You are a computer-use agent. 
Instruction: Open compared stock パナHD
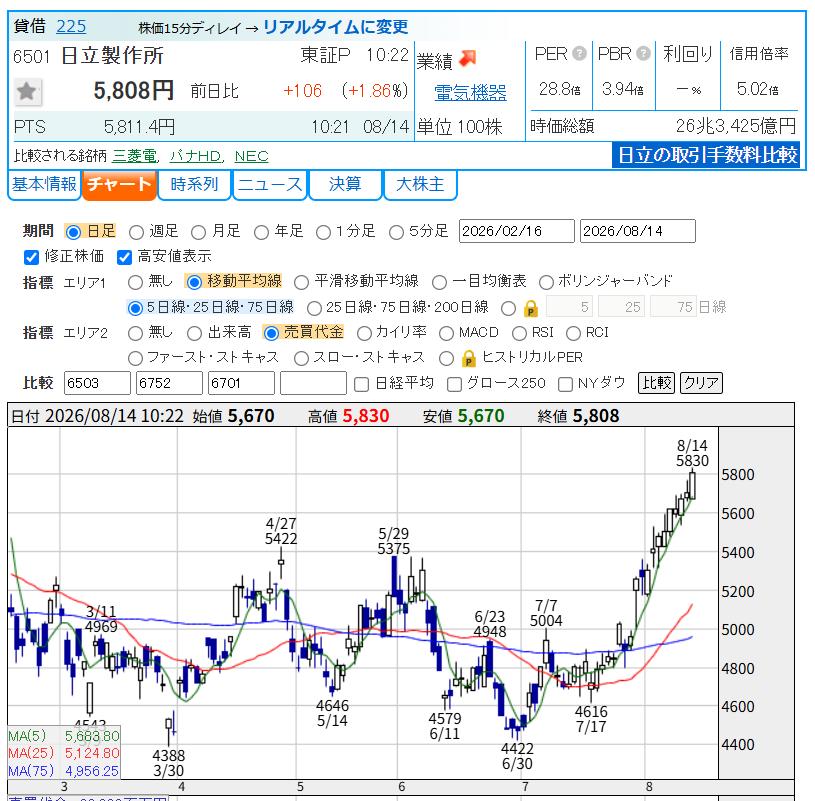tap(195, 156)
